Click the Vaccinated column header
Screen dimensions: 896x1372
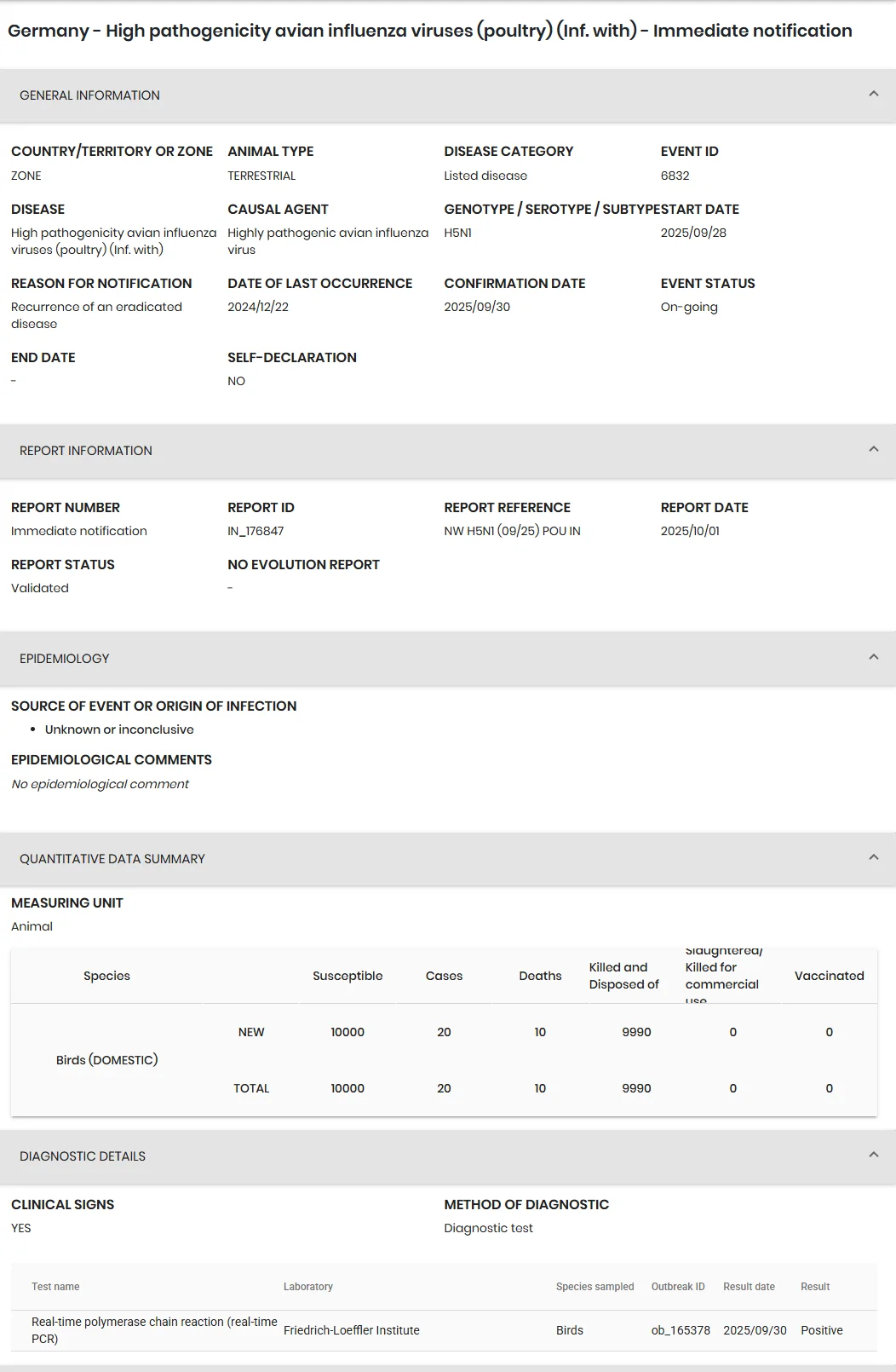[830, 976]
